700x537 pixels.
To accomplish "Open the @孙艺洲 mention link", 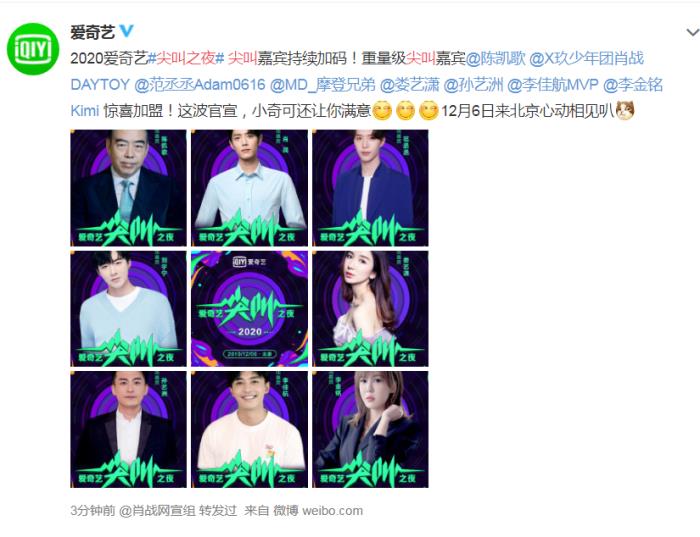I will [474, 85].
